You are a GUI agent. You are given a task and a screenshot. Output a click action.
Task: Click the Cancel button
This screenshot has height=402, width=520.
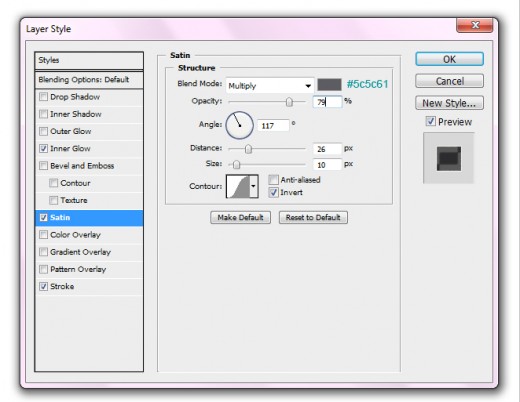(449, 81)
